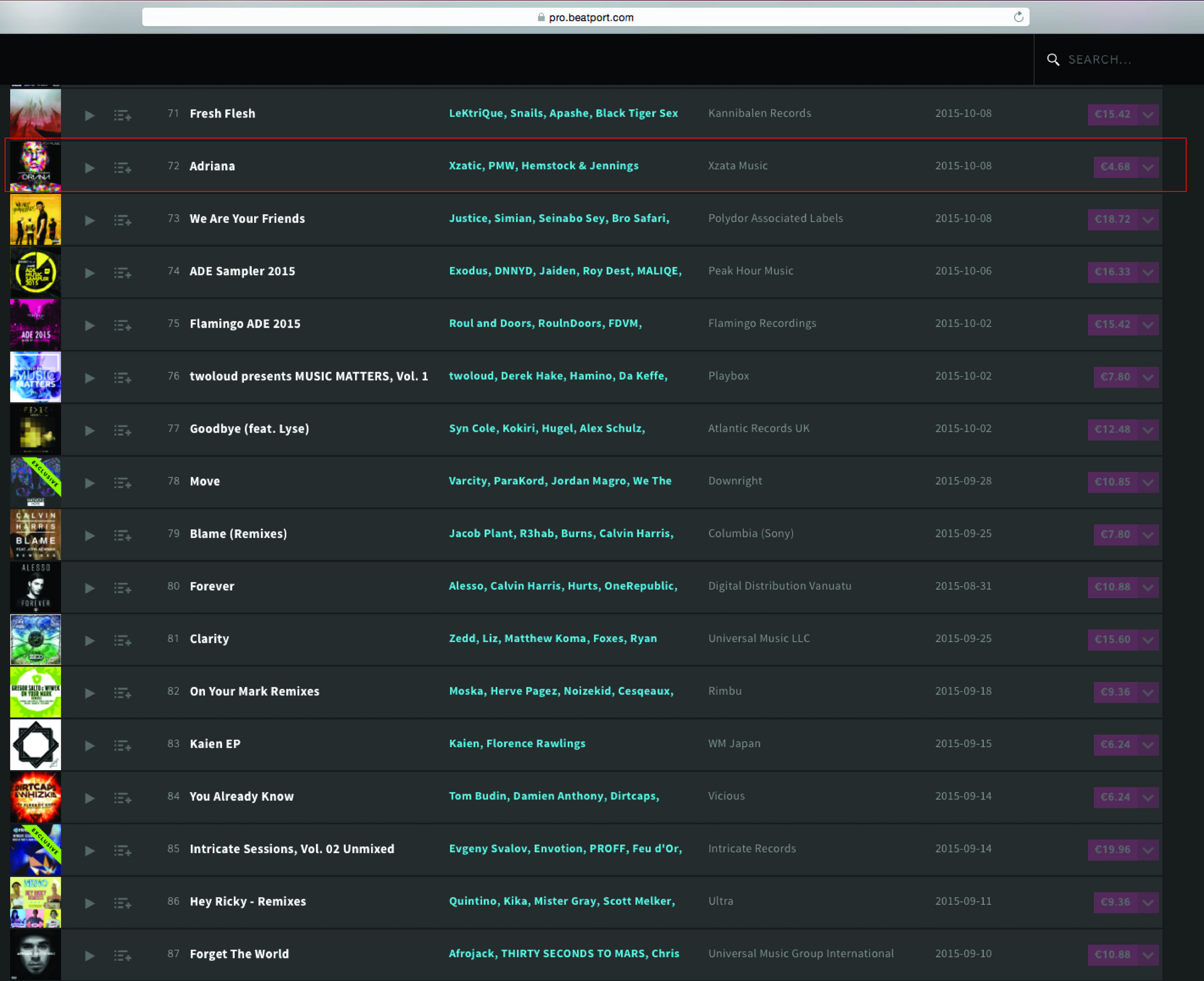
Task: Buy ADE Sampler 2015 for €16.33
Action: [x=1112, y=272]
